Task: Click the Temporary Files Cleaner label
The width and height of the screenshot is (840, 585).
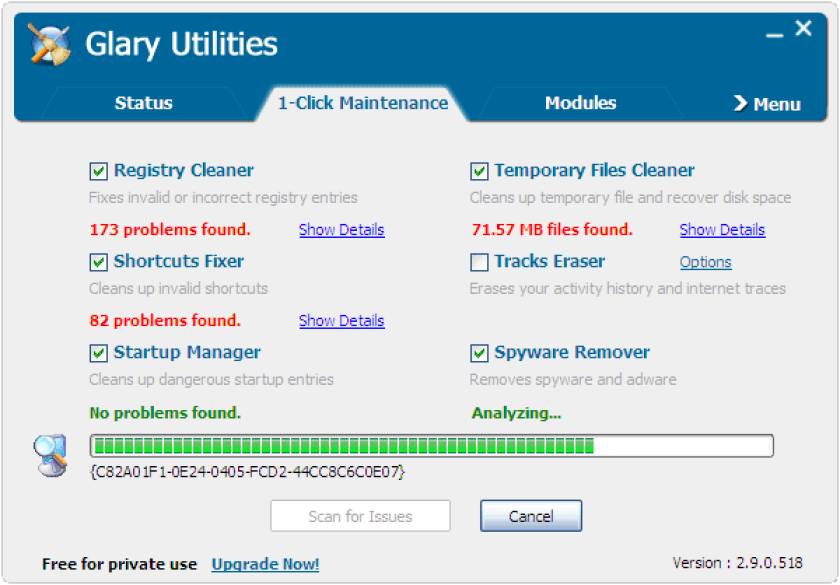Action: pos(594,170)
